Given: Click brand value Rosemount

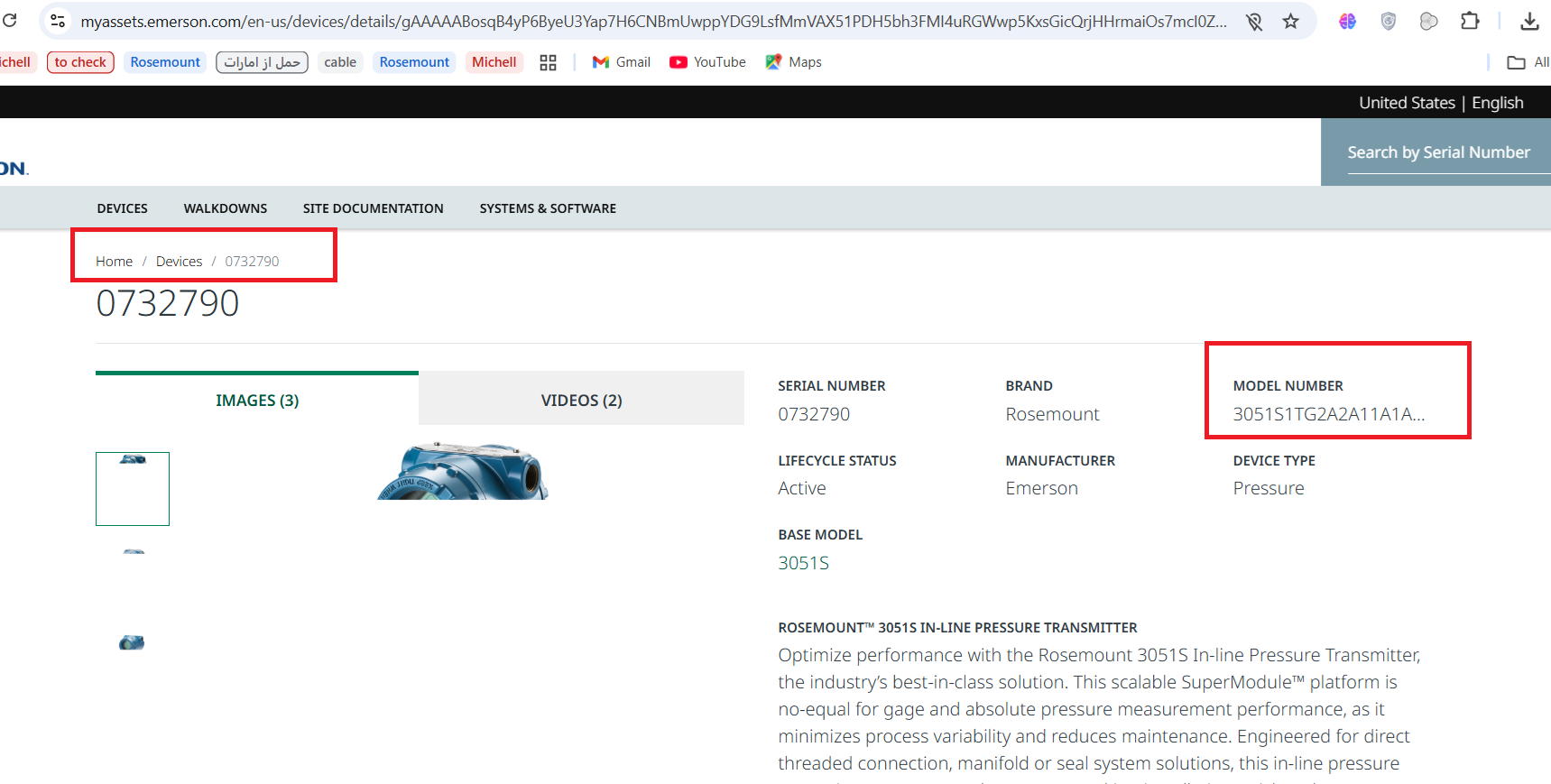Looking at the screenshot, I should pos(1052,414).
